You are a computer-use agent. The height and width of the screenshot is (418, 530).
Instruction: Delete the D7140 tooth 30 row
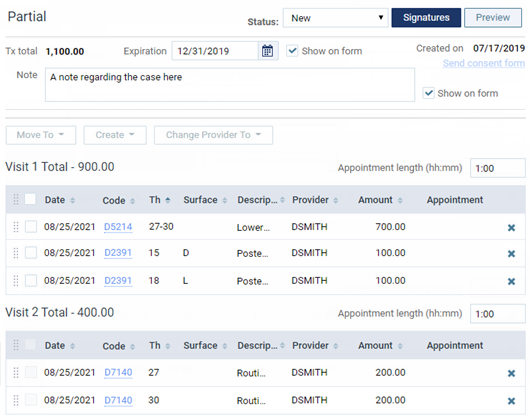pyautogui.click(x=511, y=401)
